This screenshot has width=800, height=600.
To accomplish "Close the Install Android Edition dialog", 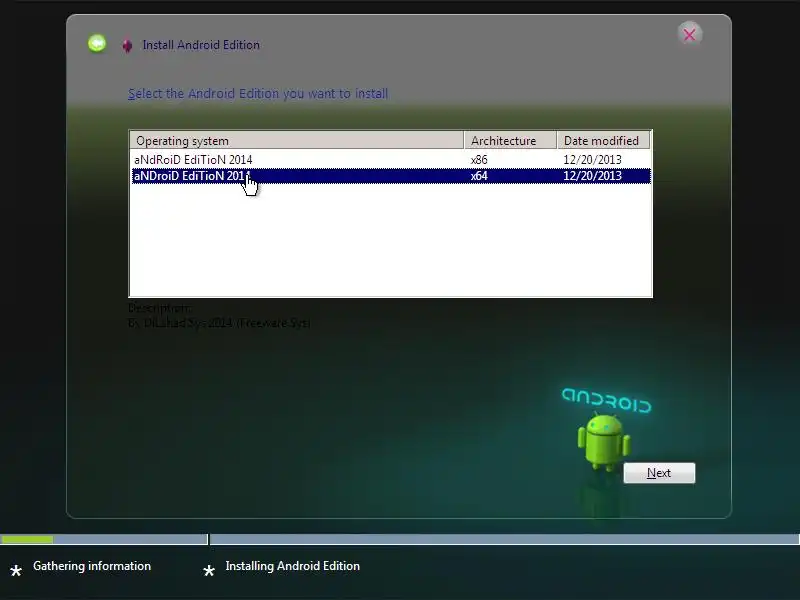I will click(689, 35).
